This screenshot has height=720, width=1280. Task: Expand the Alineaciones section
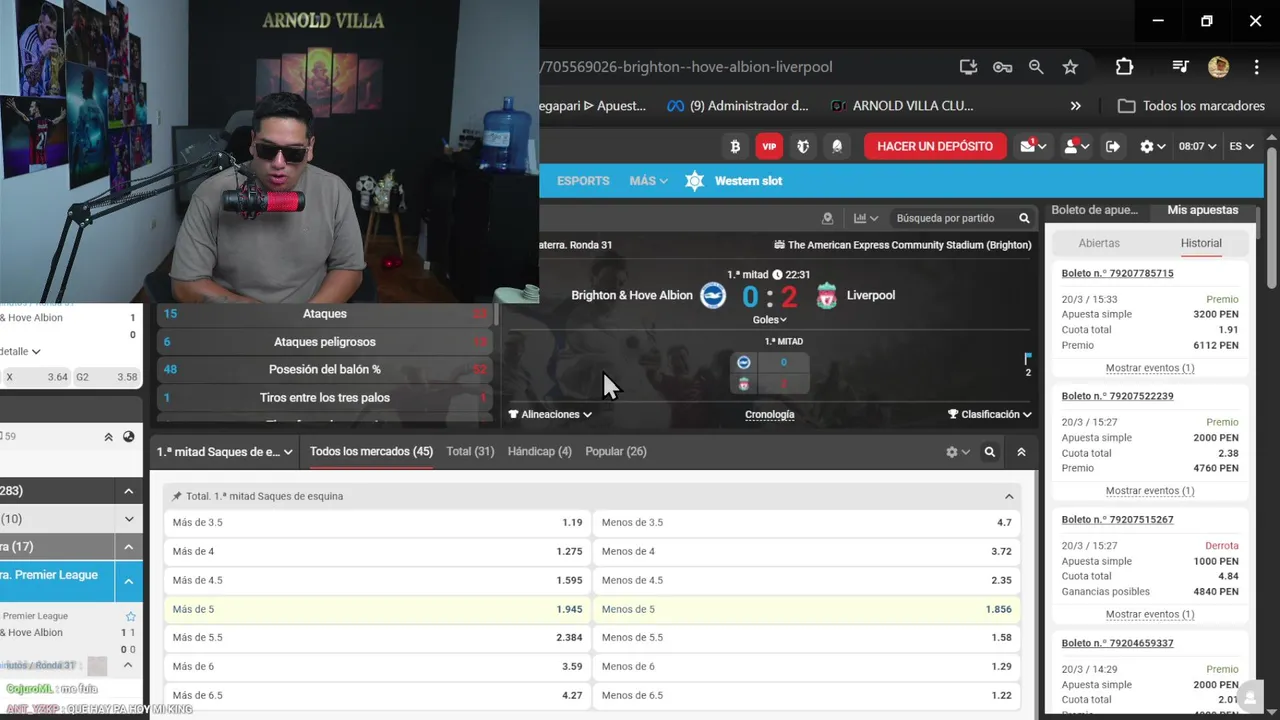(x=550, y=414)
